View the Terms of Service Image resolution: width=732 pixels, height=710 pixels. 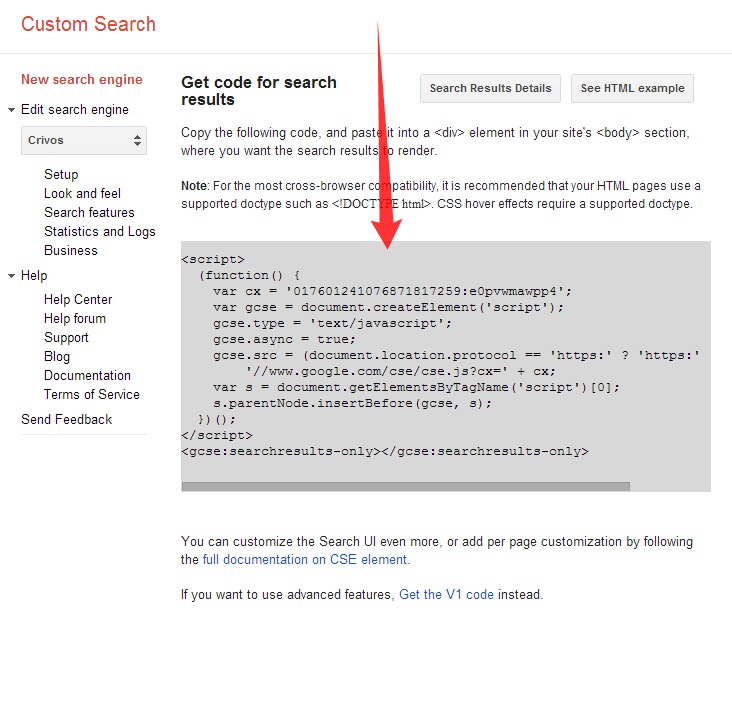[92, 394]
